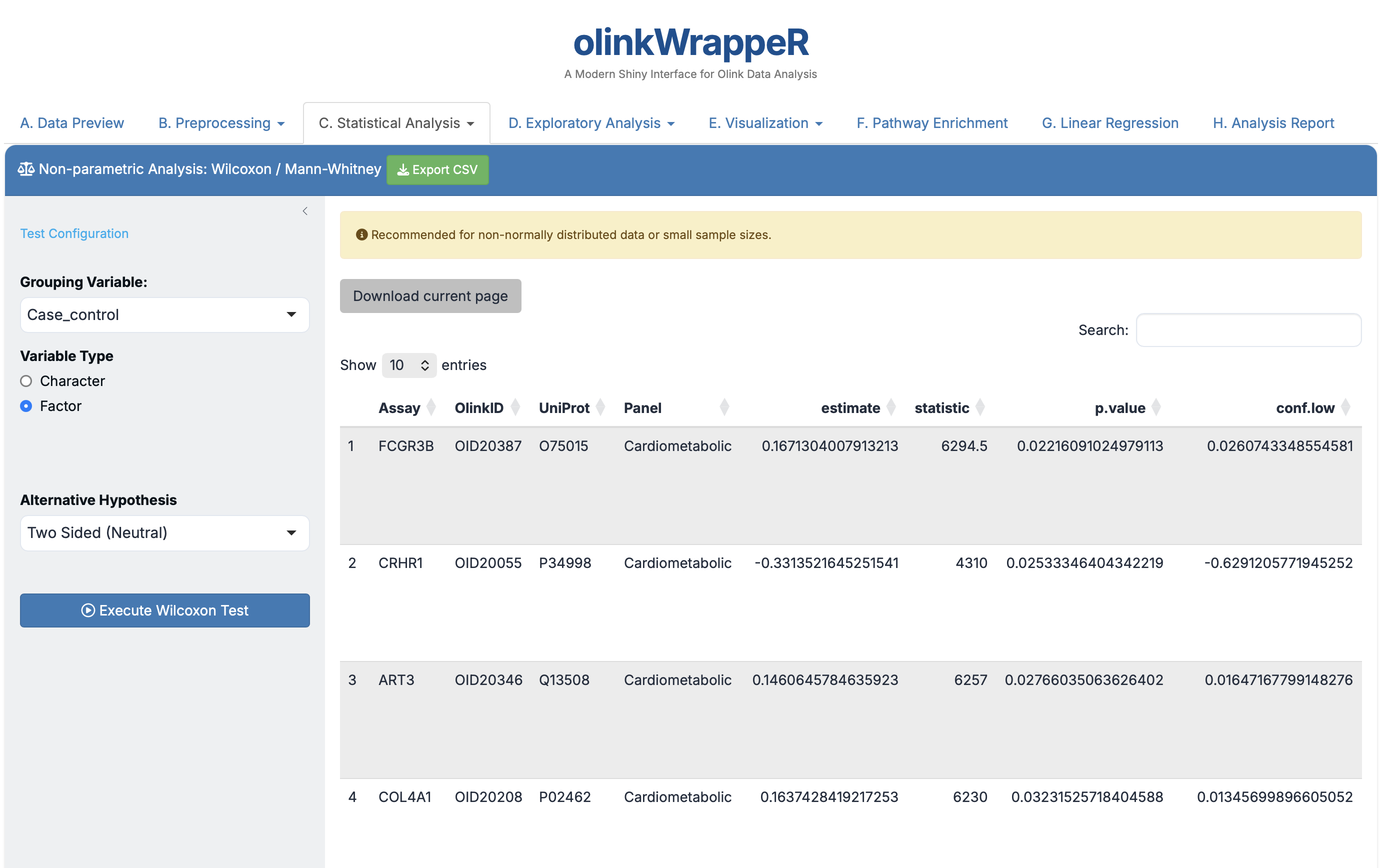Sort table by OlinkID column arrows
This screenshot has height=868, width=1396.
pos(515,407)
